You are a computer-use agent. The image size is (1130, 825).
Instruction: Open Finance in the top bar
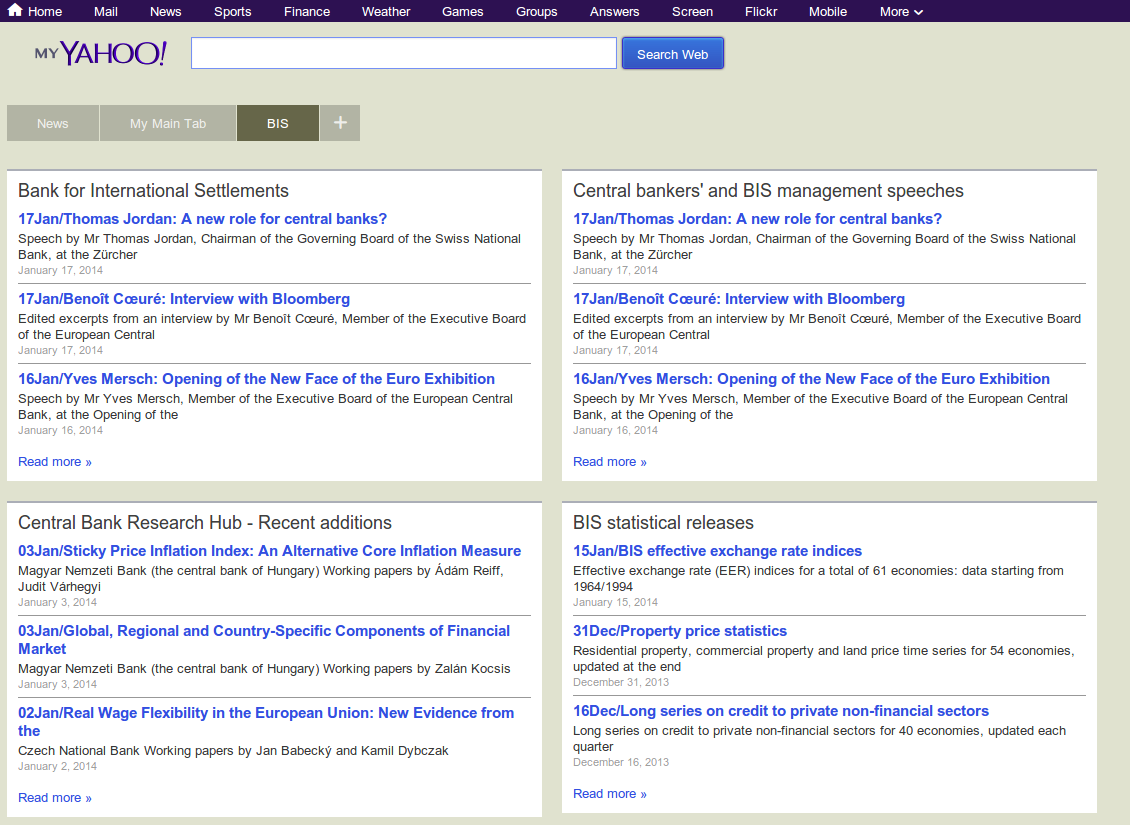point(306,12)
